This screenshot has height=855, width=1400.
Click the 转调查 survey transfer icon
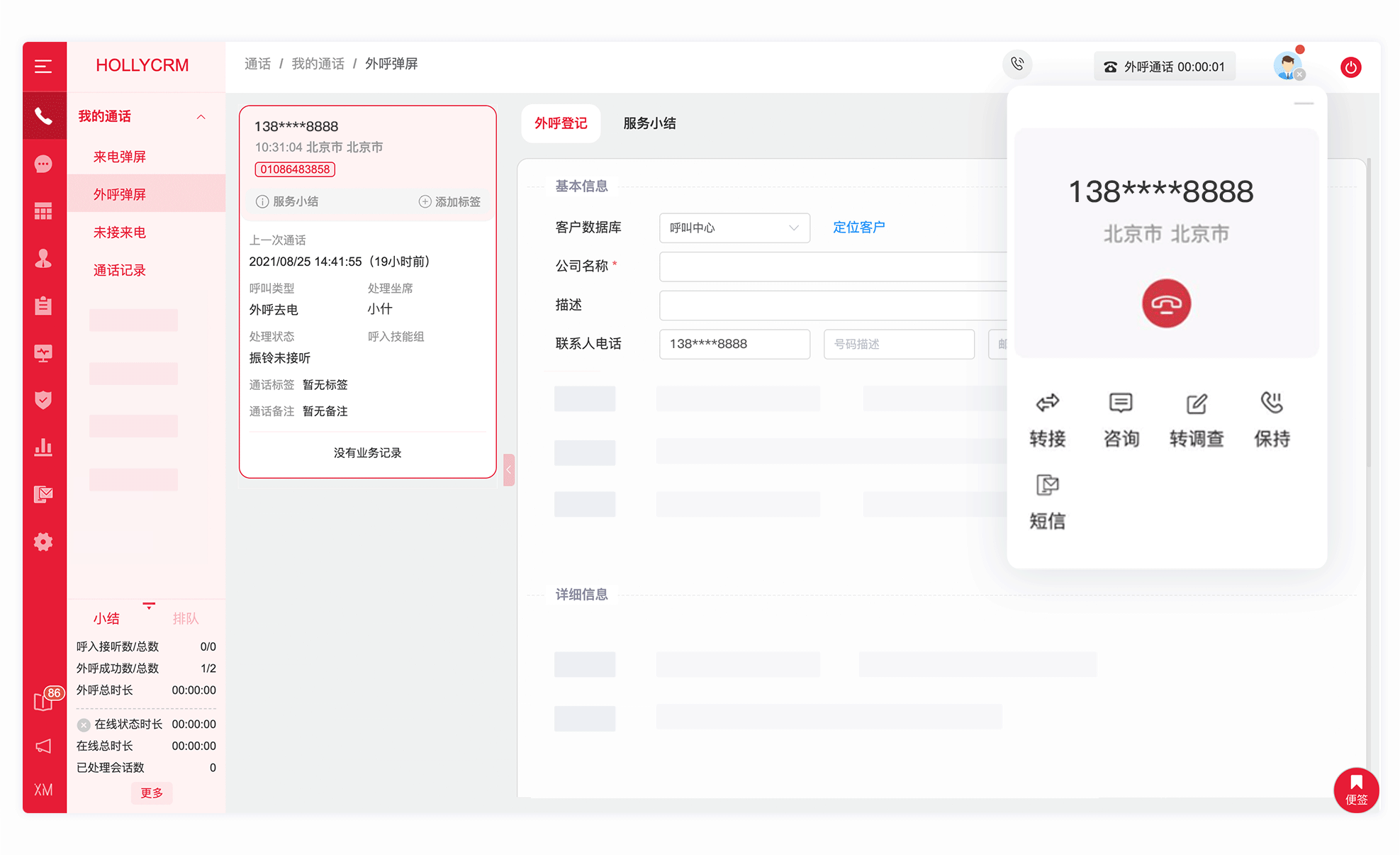coord(1197,403)
